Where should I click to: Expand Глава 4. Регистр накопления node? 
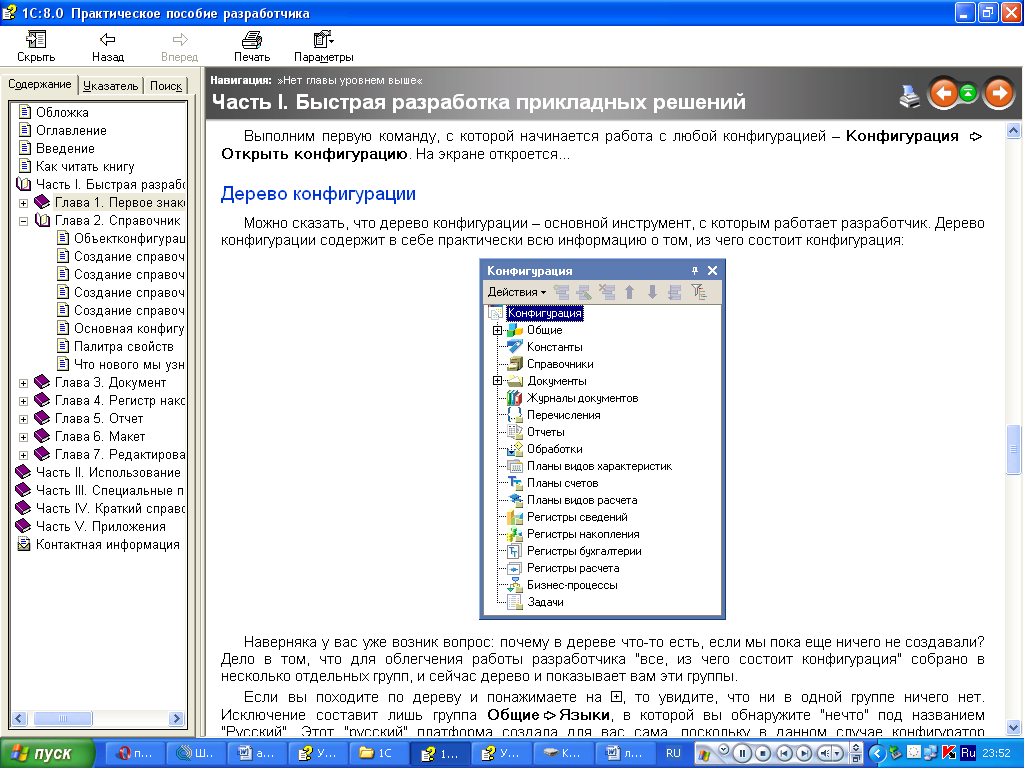click(24, 401)
